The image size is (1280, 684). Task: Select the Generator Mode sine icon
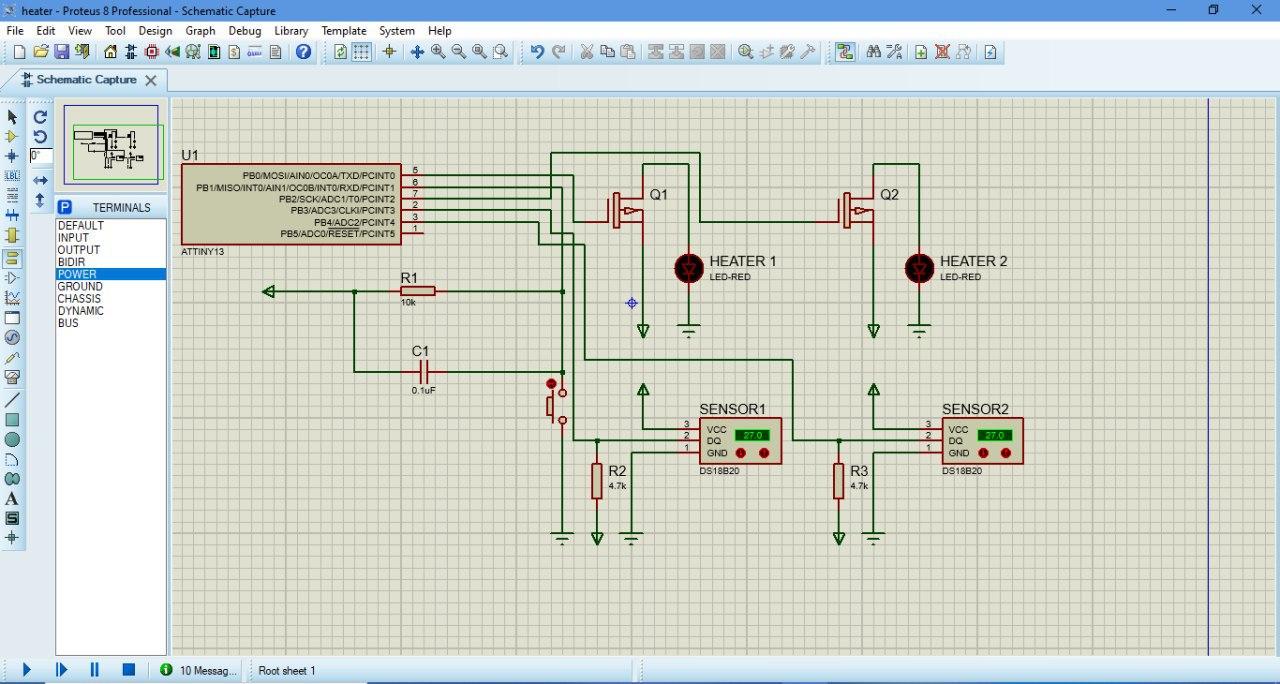12,338
